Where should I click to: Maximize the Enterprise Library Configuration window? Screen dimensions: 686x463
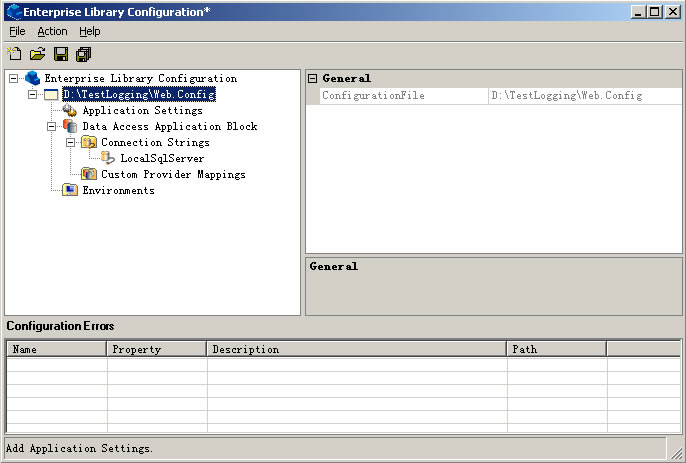654,12
